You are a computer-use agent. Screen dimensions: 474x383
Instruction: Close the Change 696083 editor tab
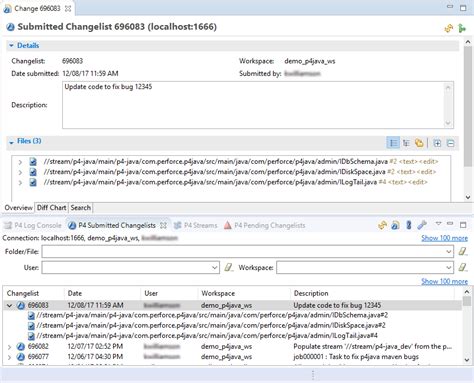[68, 9]
